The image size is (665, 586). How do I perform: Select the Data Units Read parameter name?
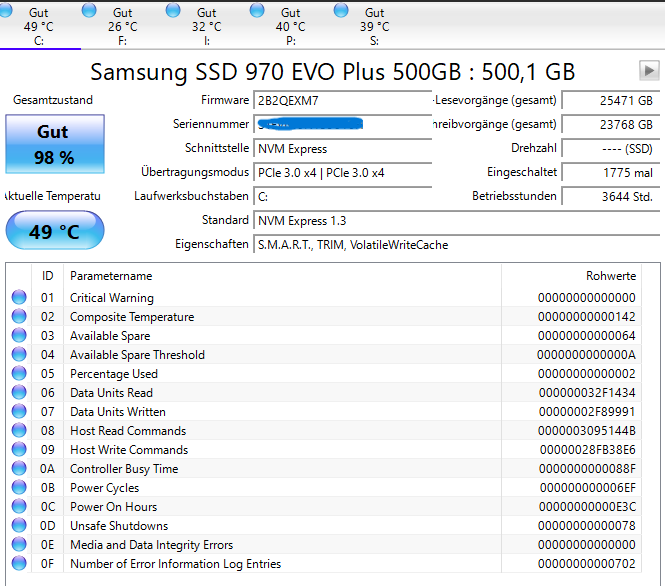(111, 393)
